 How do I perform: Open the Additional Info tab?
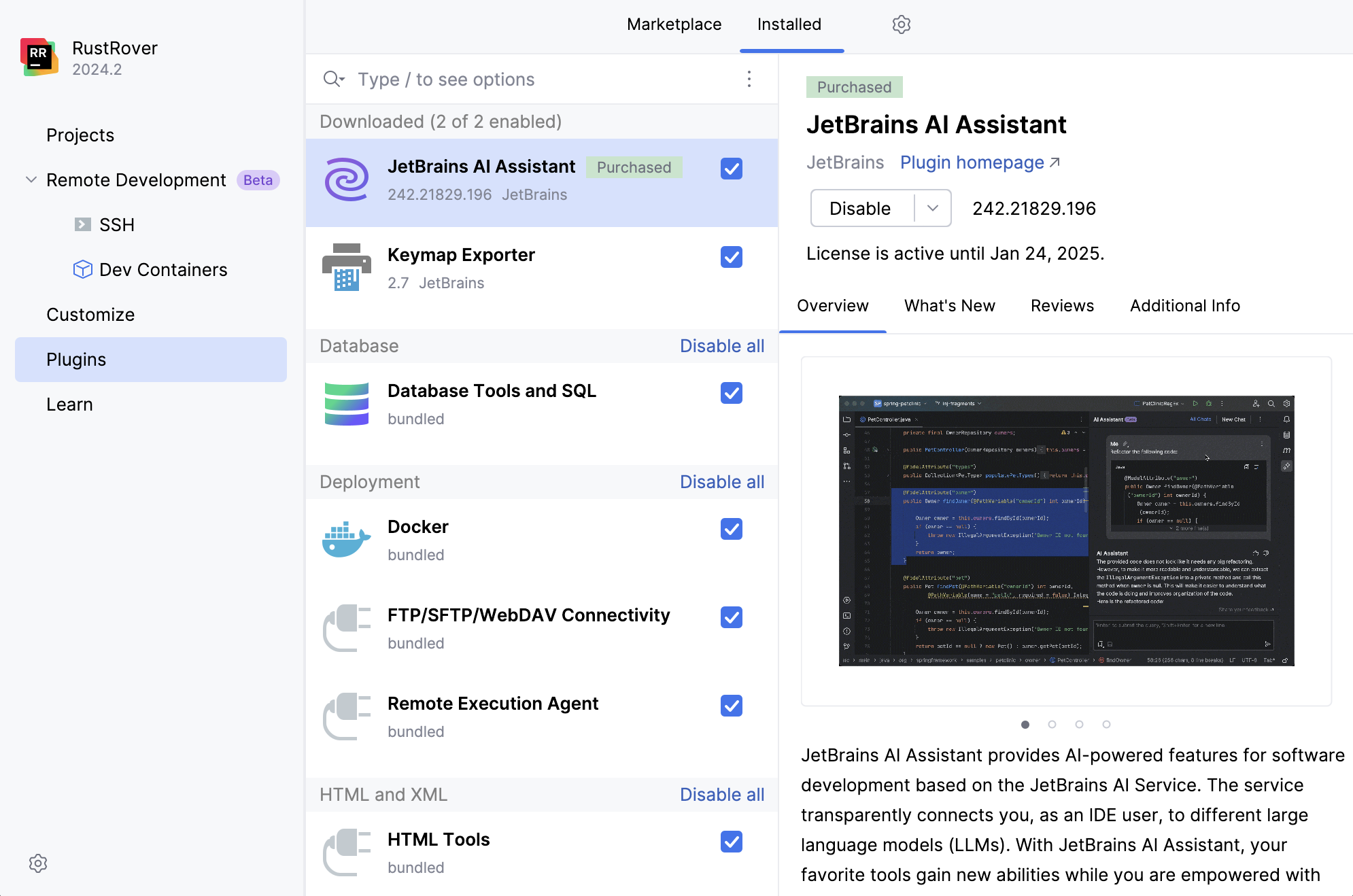pos(1185,306)
